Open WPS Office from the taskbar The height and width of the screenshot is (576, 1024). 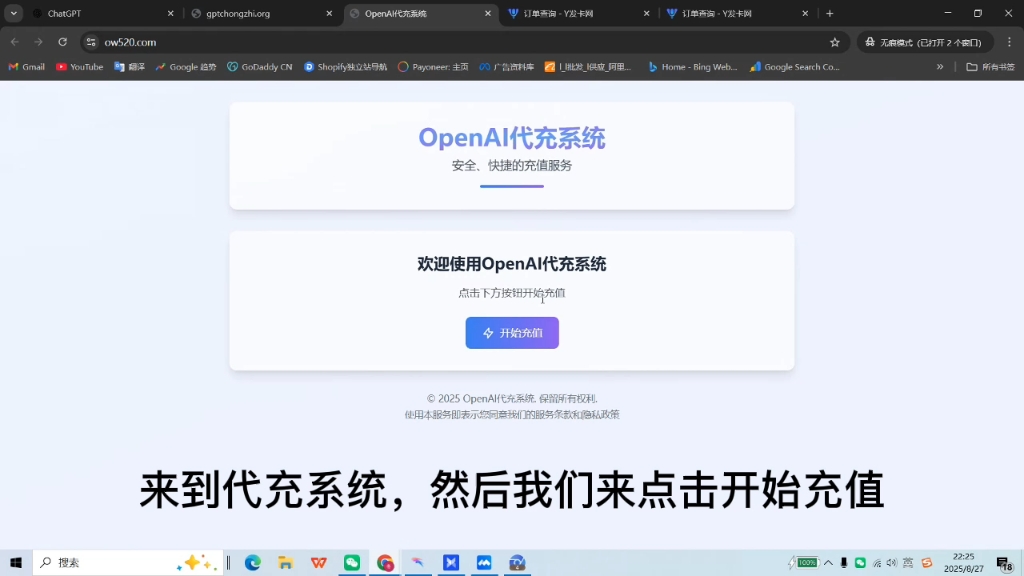click(x=319, y=562)
